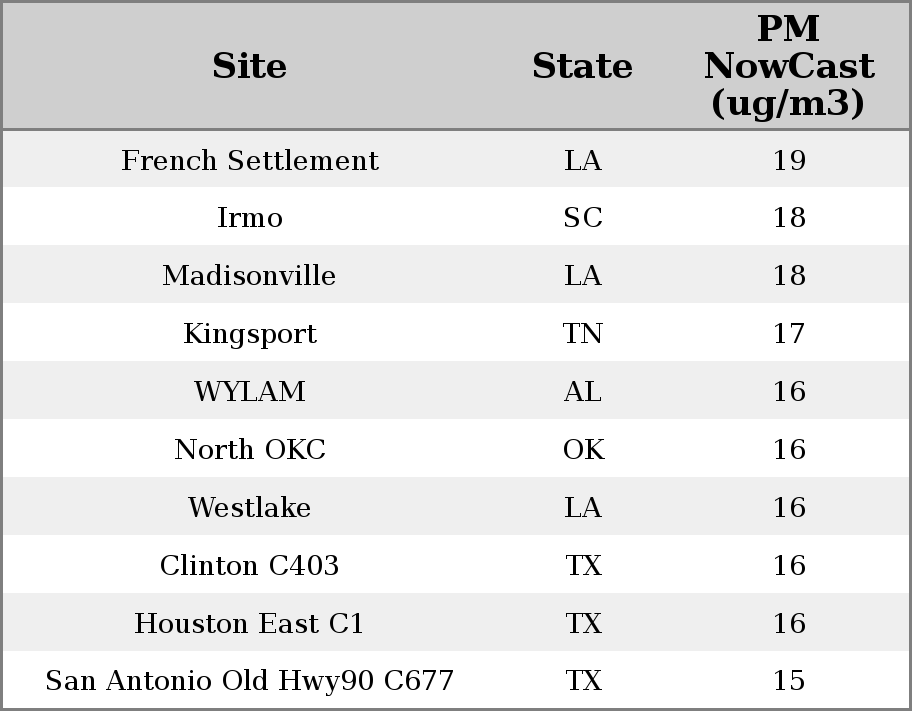Click the NowCast value 19
The height and width of the screenshot is (711, 912).
789,160
